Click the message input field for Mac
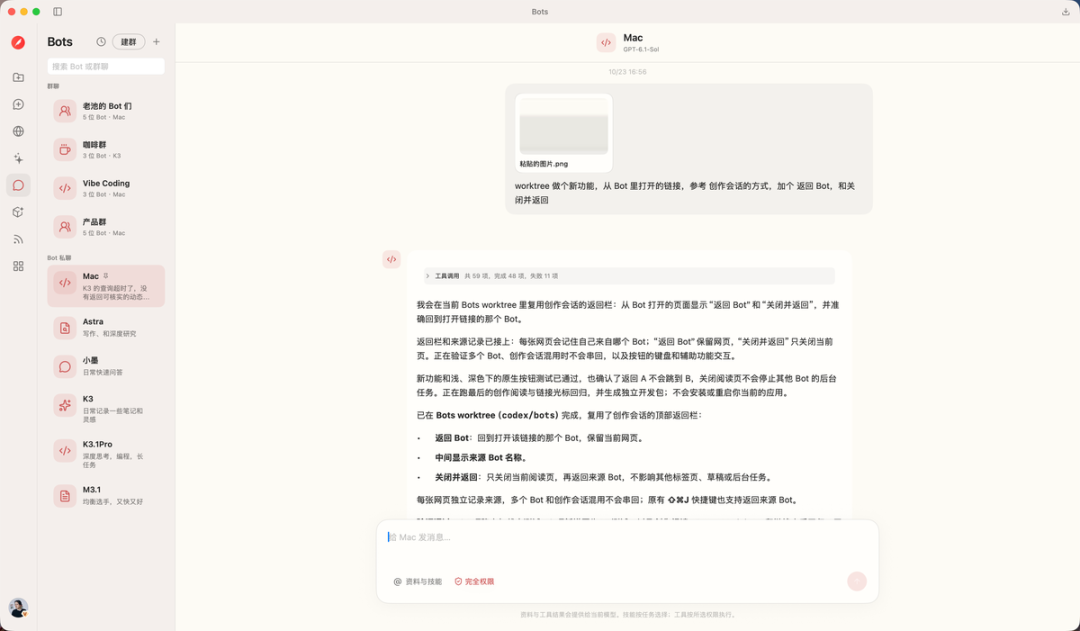The image size is (1080, 631). click(627, 538)
